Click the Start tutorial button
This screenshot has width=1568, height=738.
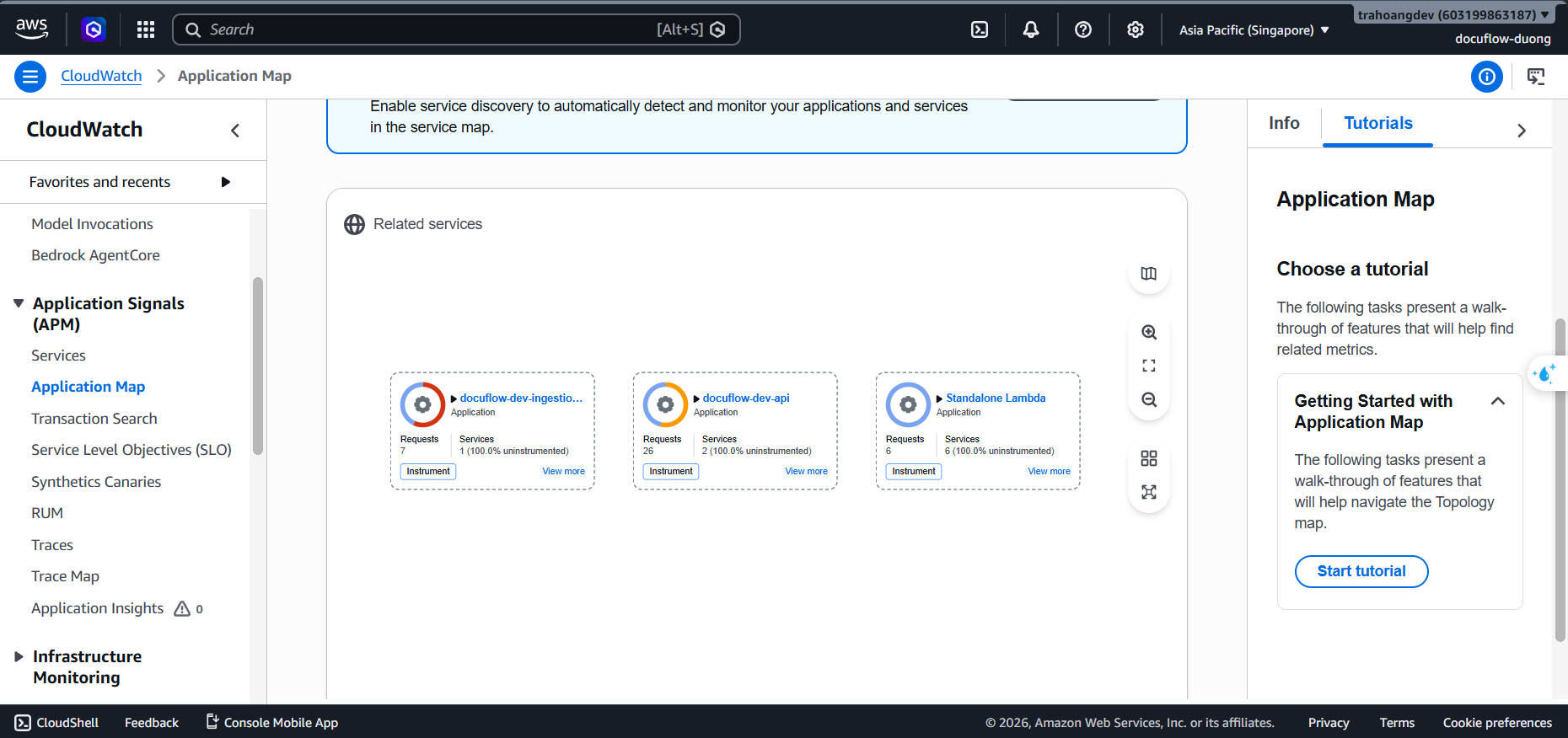pos(1361,571)
